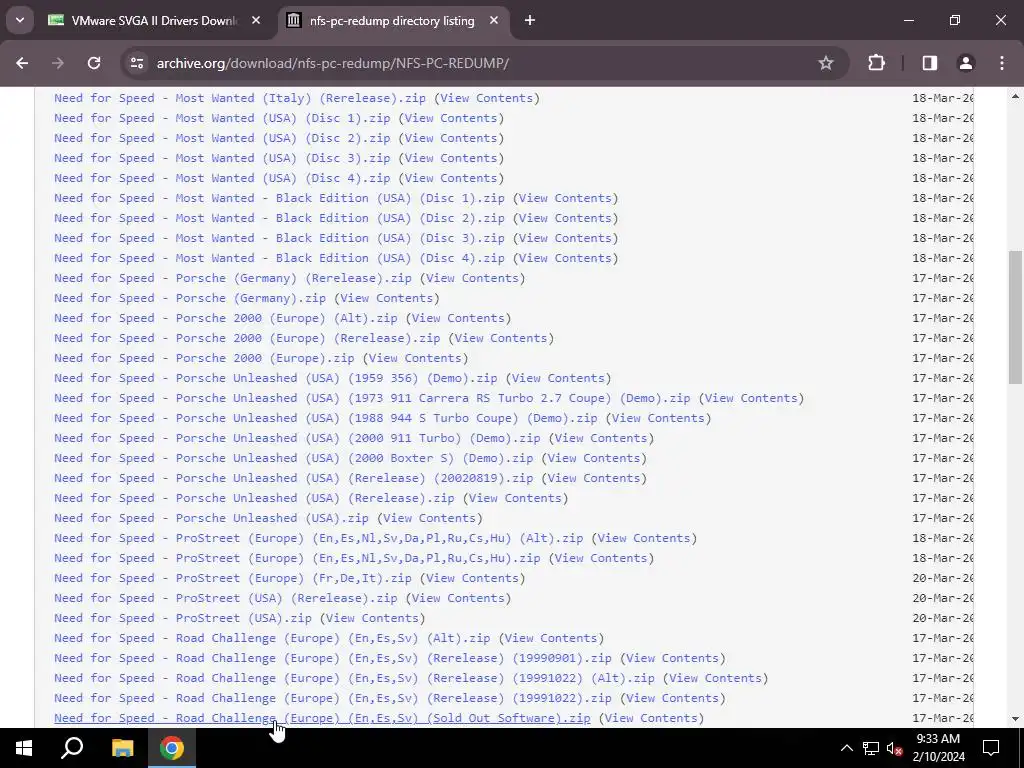This screenshot has height=768, width=1024.
Task: Download Road Challenge (Rerelease) (19990901).zip
Action: point(333,658)
